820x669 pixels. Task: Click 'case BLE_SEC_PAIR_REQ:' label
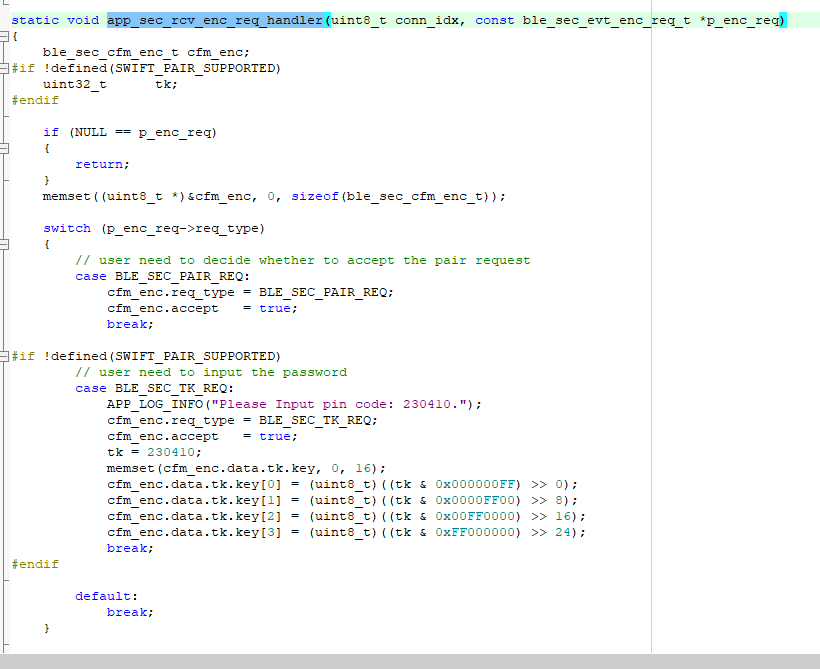point(163,276)
